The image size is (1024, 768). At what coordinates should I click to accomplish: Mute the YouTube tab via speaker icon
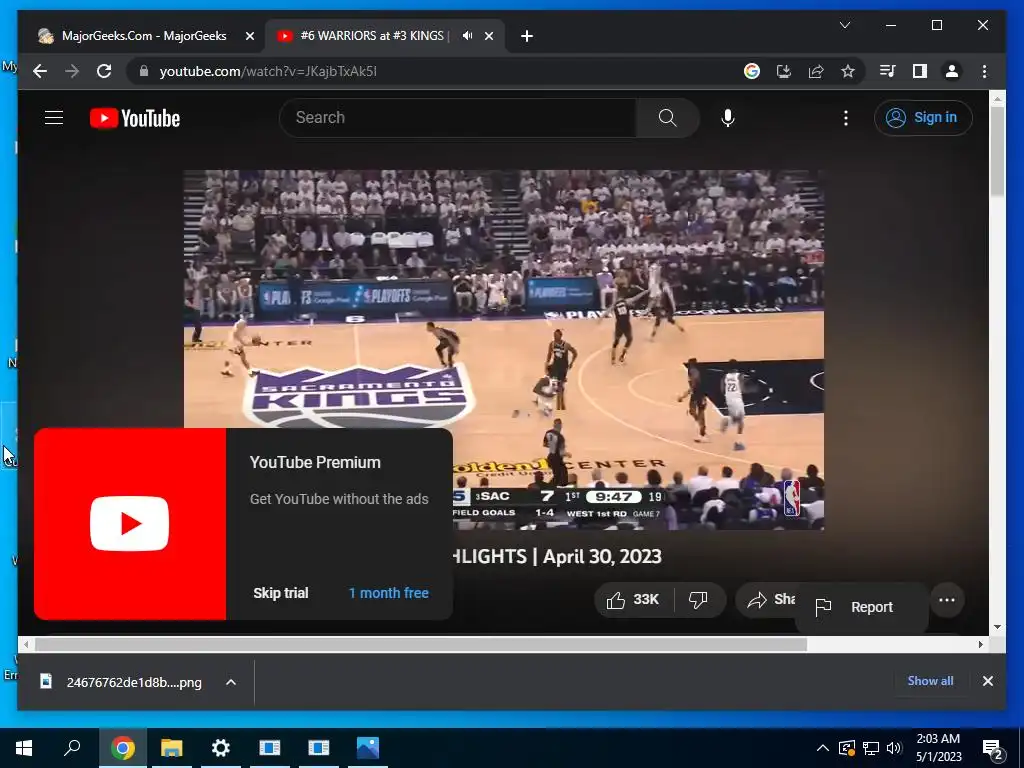pos(467,36)
